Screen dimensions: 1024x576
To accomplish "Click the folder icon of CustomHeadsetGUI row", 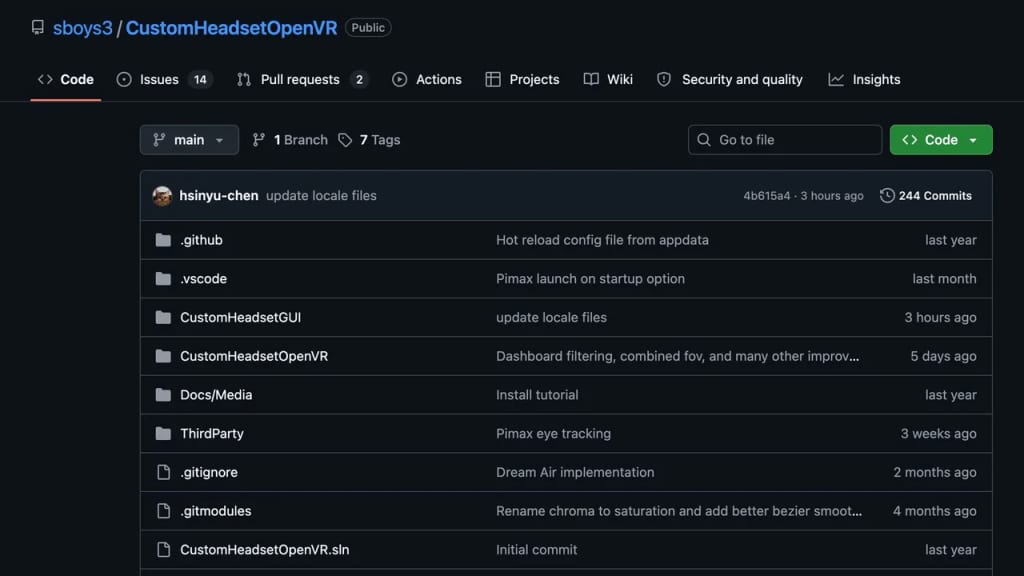I will coord(163,317).
